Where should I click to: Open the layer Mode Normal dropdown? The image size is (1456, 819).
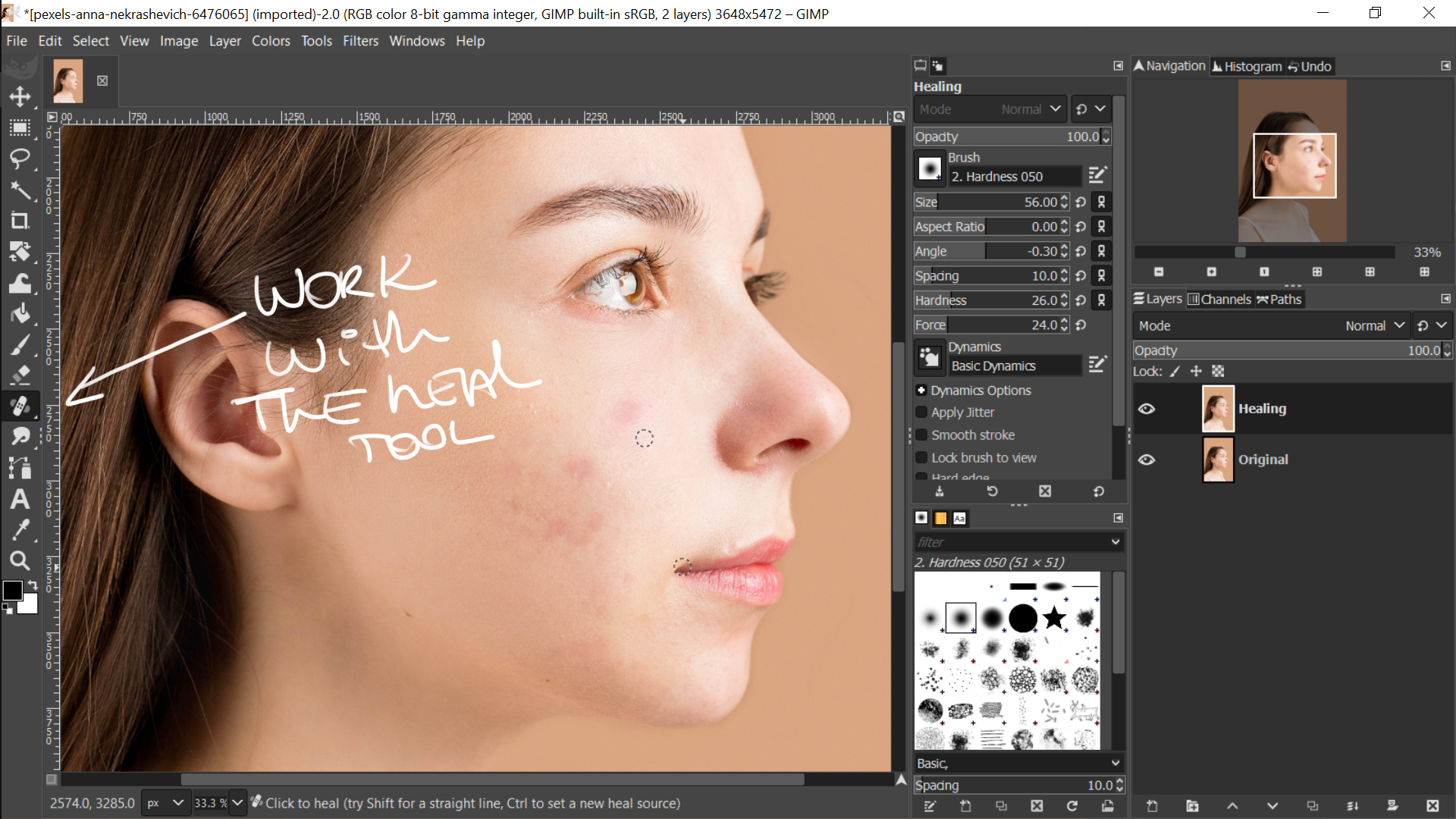[x=1374, y=326]
